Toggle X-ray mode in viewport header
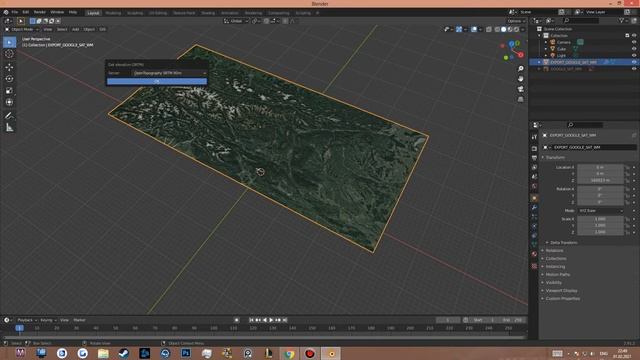The height and width of the screenshot is (360, 640). point(489,29)
